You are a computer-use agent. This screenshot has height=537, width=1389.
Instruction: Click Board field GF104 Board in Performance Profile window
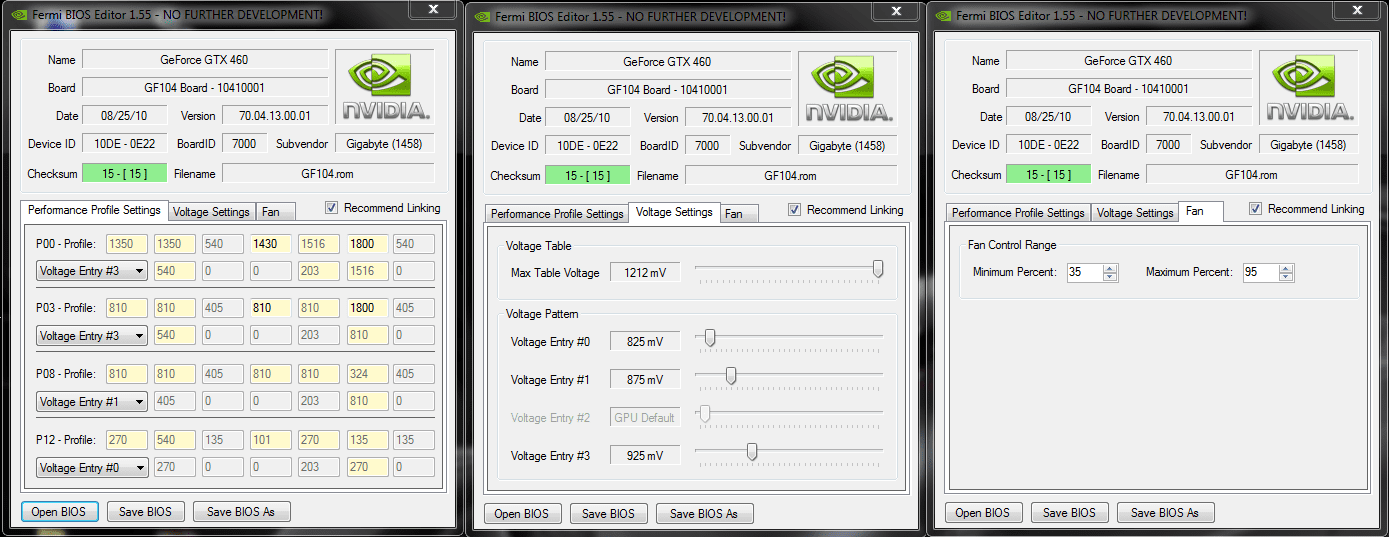coord(205,88)
